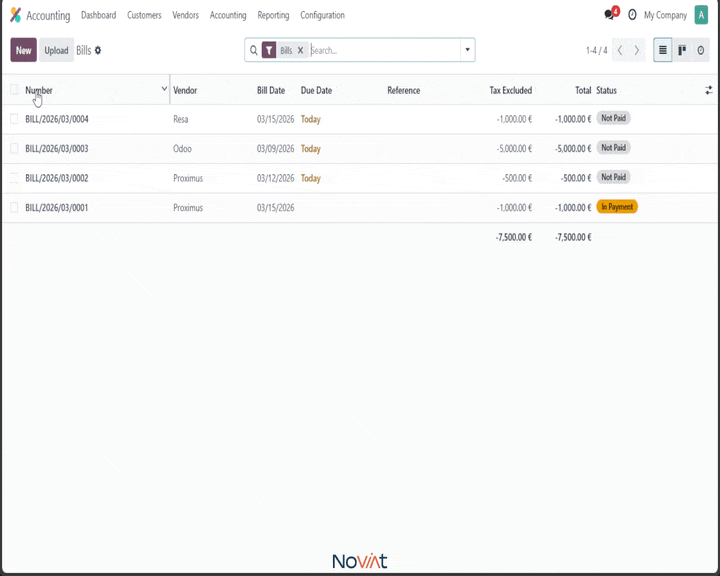Viewport: 720px width, 576px height.
Task: Go to next page of records
Action: [637, 50]
